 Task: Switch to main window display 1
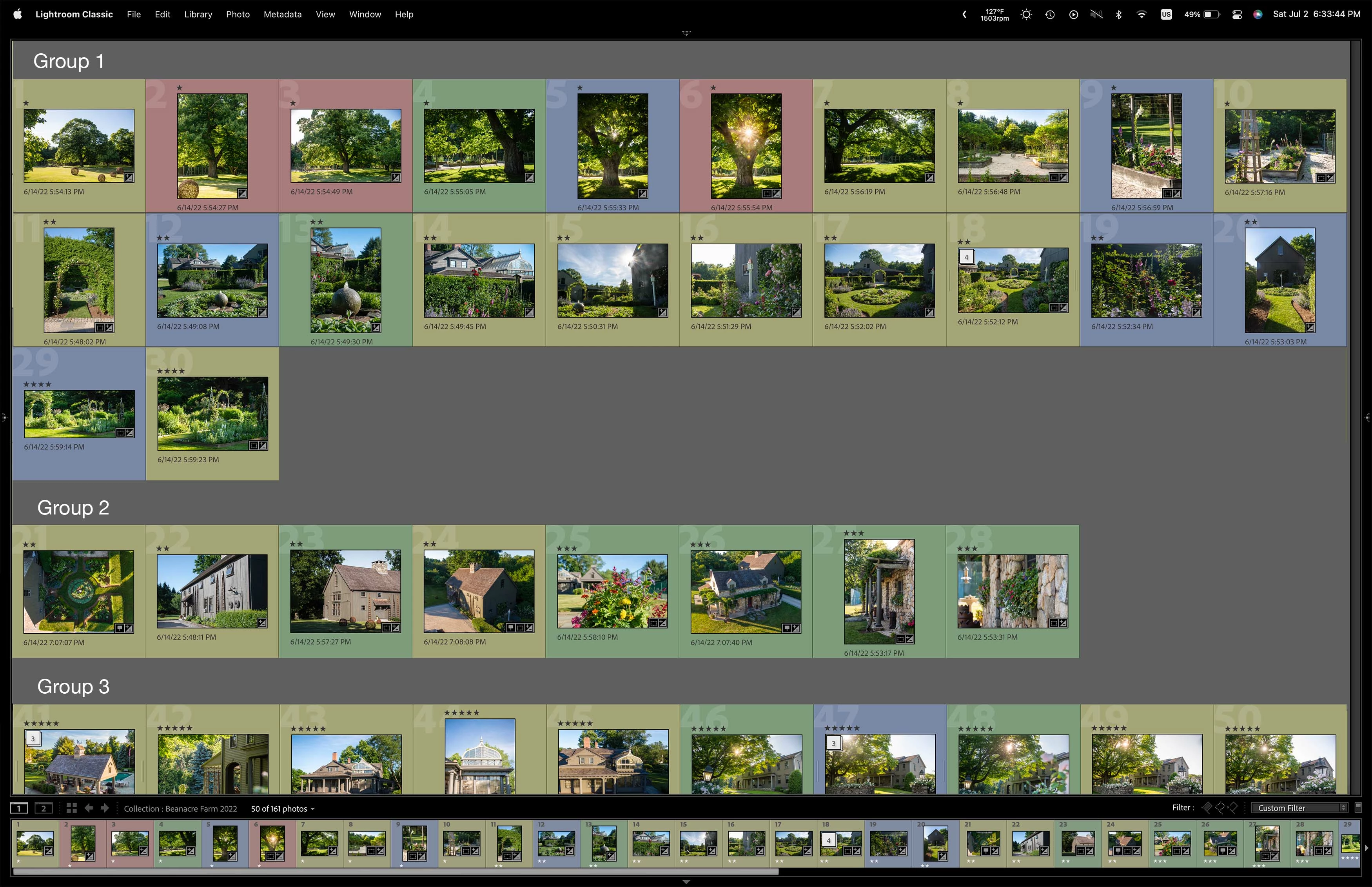tap(19, 808)
